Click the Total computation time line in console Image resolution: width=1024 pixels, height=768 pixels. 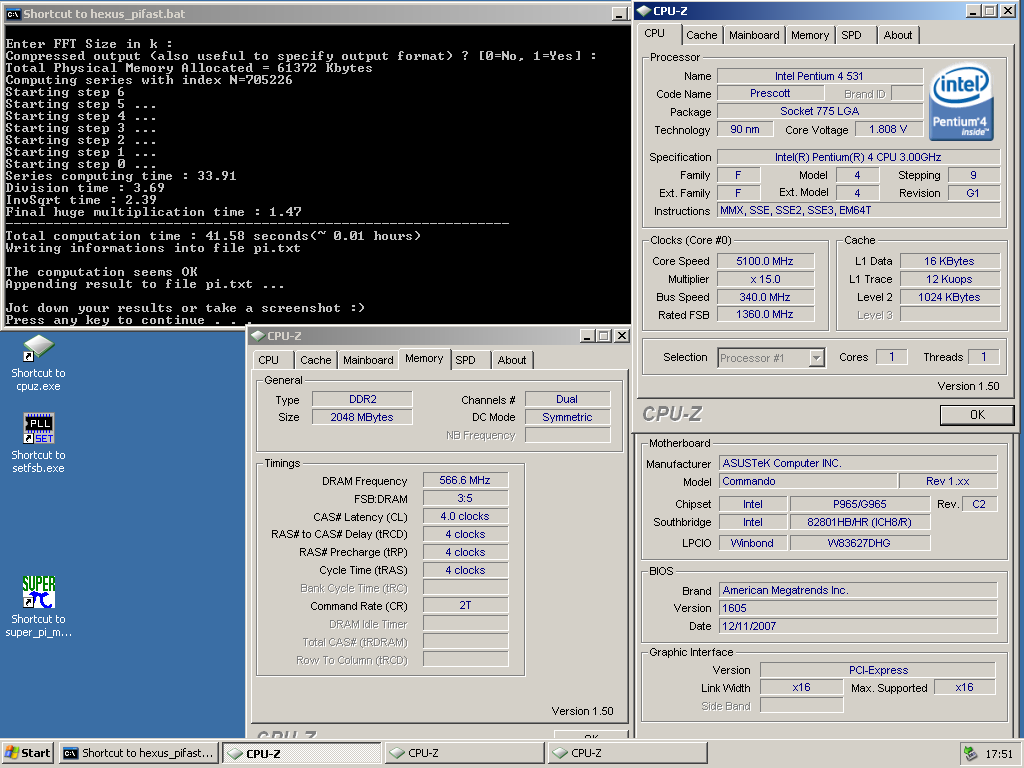point(213,236)
